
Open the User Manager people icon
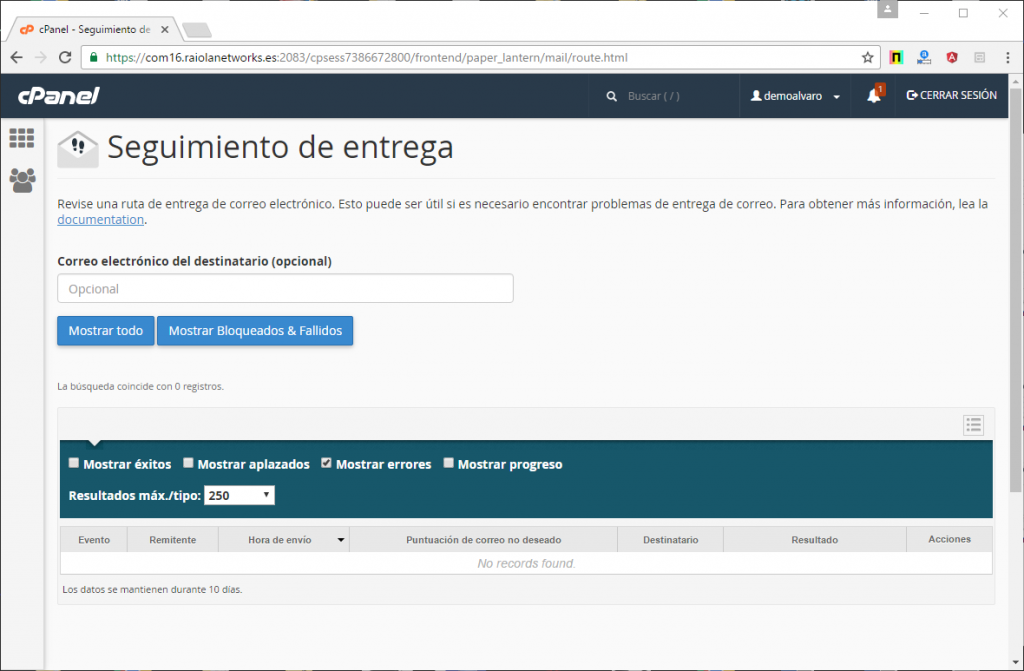pos(21,180)
